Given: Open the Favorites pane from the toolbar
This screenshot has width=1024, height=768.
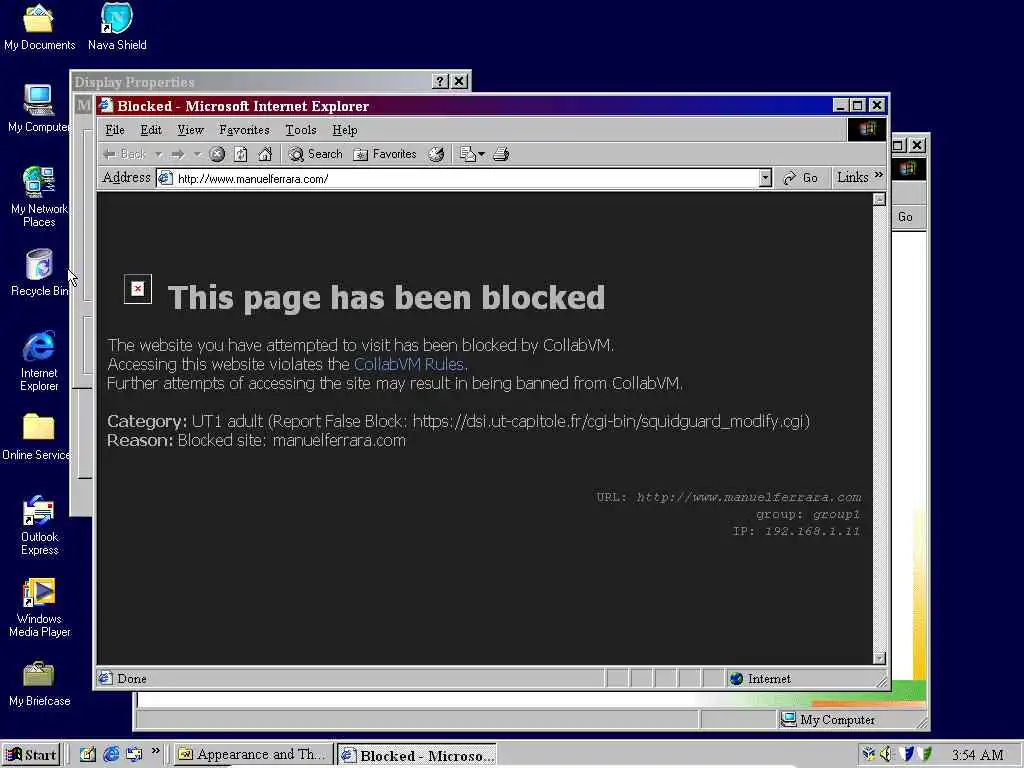Looking at the screenshot, I should (x=385, y=154).
